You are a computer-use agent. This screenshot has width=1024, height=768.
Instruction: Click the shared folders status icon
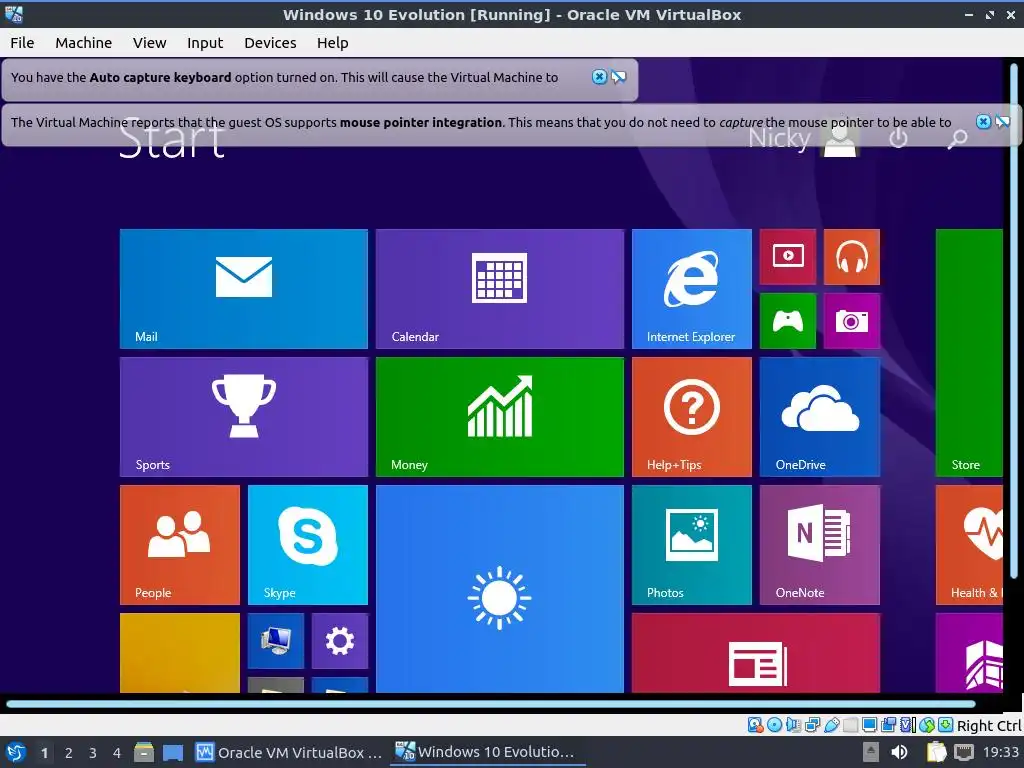850,725
